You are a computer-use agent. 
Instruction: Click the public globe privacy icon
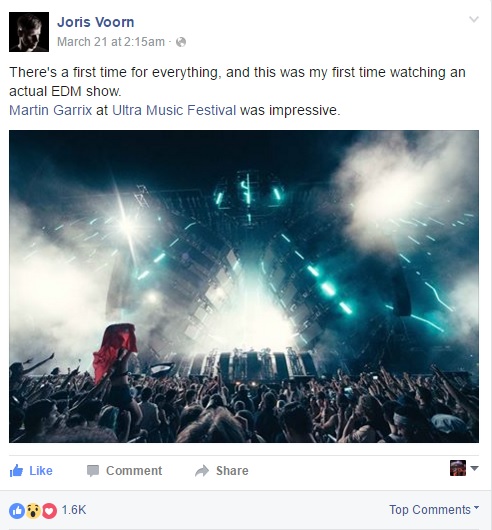point(181,42)
